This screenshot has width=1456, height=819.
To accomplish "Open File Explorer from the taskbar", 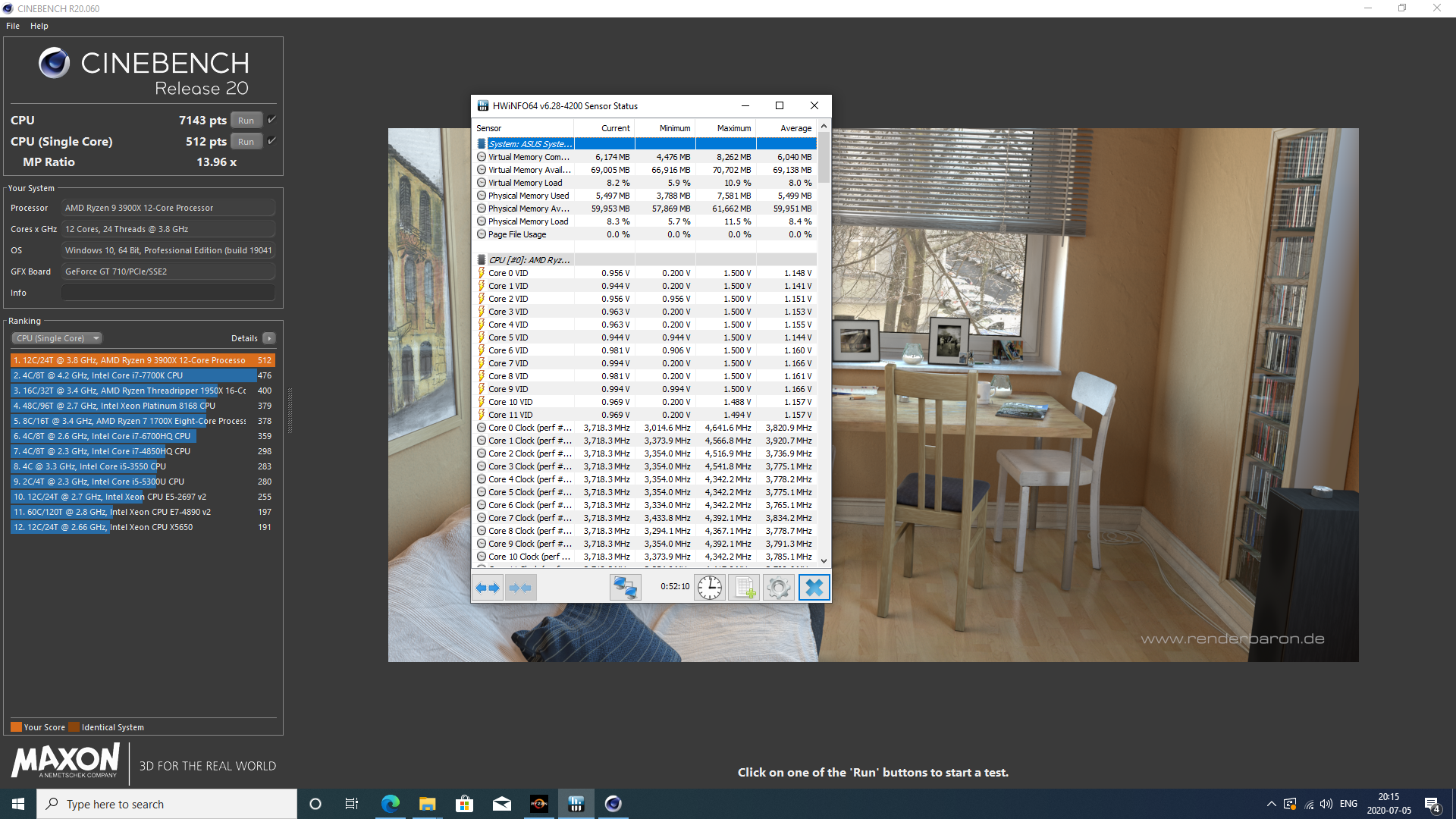I will (x=428, y=804).
